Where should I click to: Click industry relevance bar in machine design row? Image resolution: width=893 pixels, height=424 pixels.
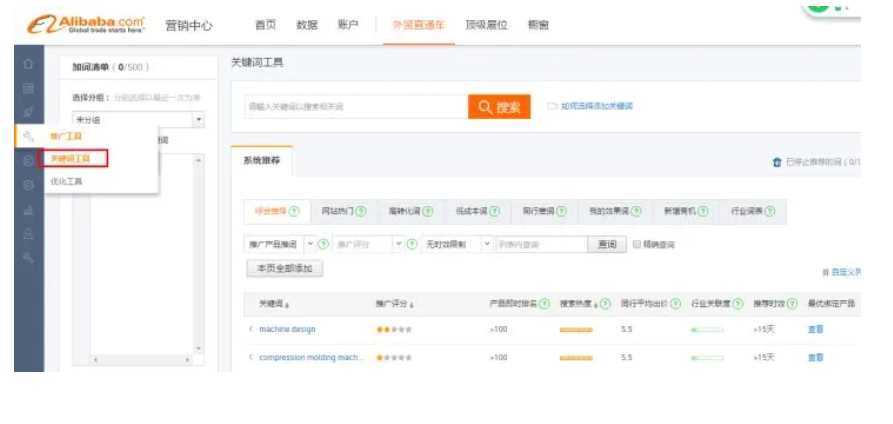pos(707,329)
